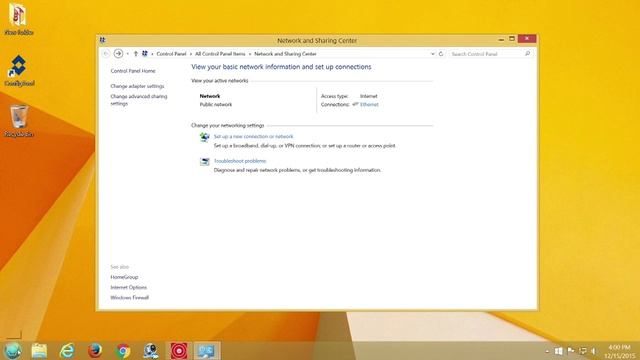Select the Recycle Bin desktop icon
The width and height of the screenshot is (640, 360).
(x=19, y=121)
